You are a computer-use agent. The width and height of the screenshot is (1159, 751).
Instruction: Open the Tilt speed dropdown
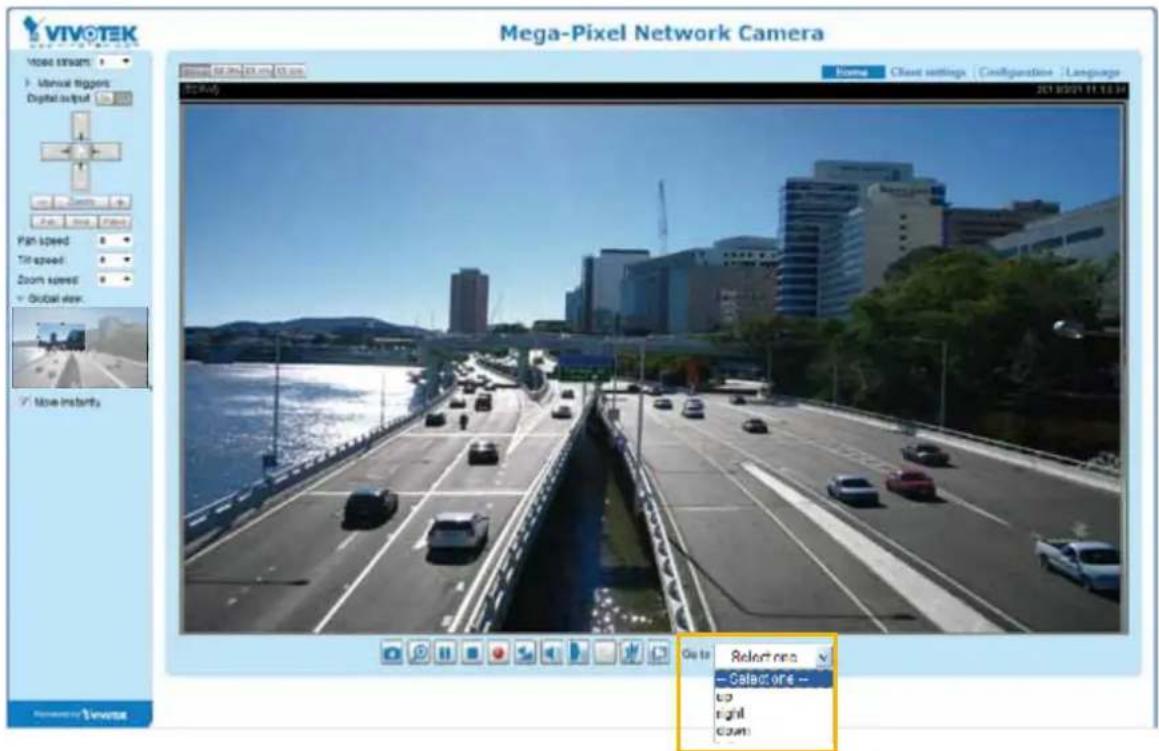click(115, 259)
